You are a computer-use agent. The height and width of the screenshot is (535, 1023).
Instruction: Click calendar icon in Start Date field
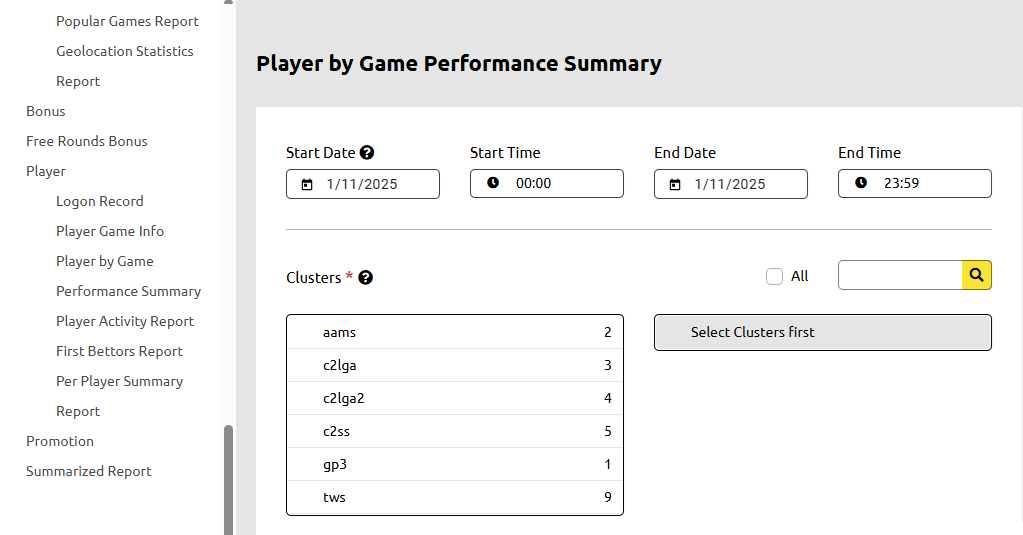307,184
